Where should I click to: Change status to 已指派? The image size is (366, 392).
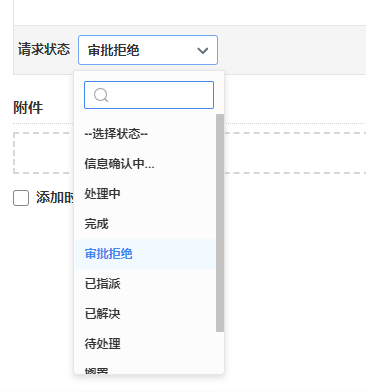(x=145, y=284)
